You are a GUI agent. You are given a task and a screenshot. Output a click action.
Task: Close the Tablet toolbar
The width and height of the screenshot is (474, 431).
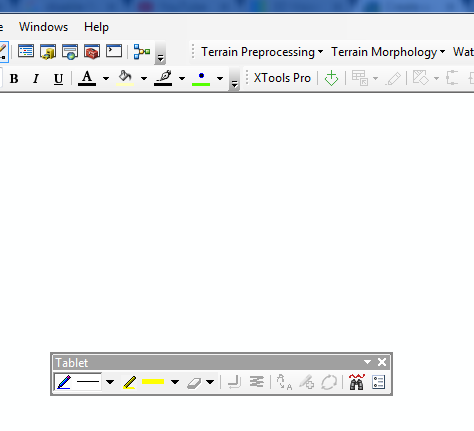[x=382, y=362]
